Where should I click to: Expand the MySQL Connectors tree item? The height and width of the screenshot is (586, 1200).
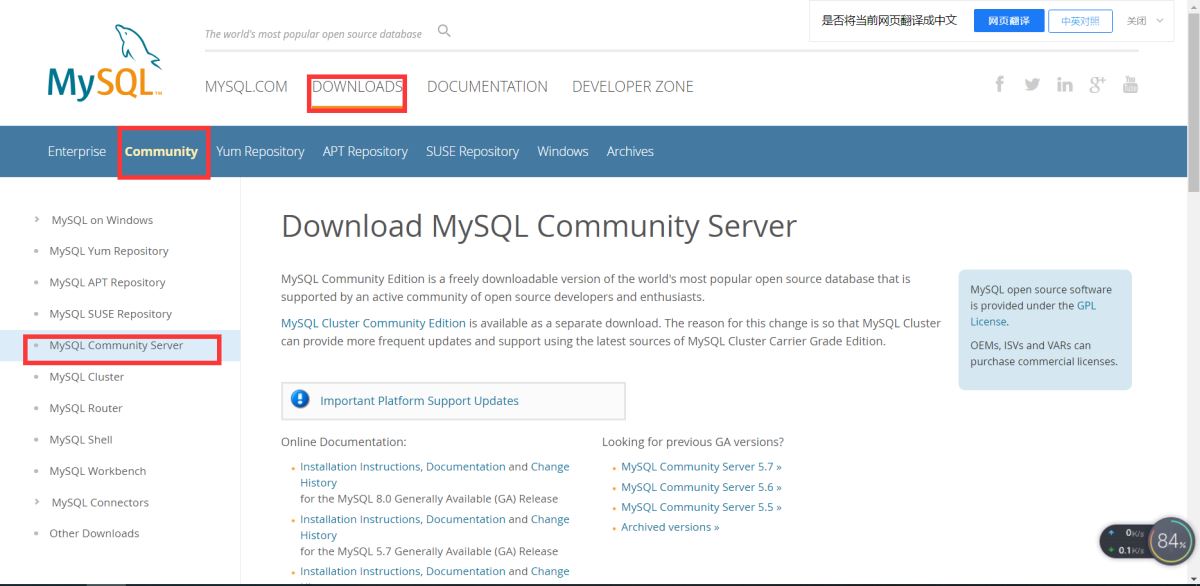[x=37, y=502]
